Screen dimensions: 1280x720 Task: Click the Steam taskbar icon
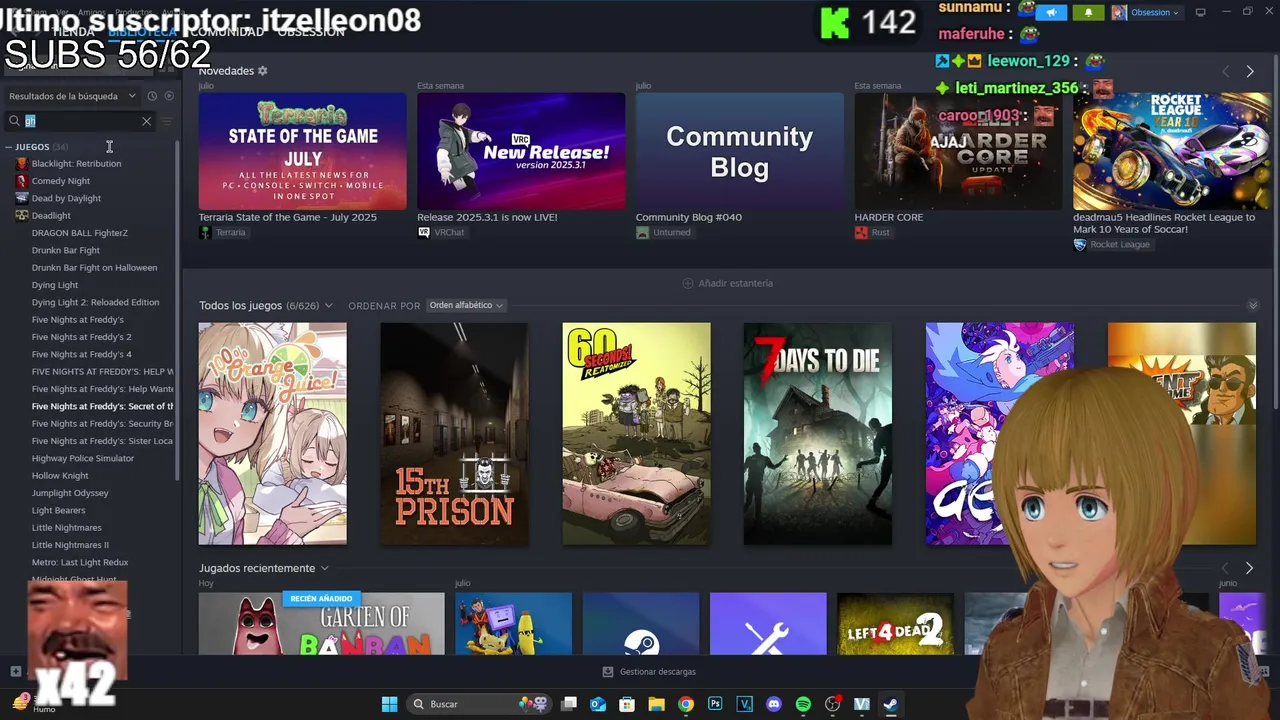[x=890, y=704]
